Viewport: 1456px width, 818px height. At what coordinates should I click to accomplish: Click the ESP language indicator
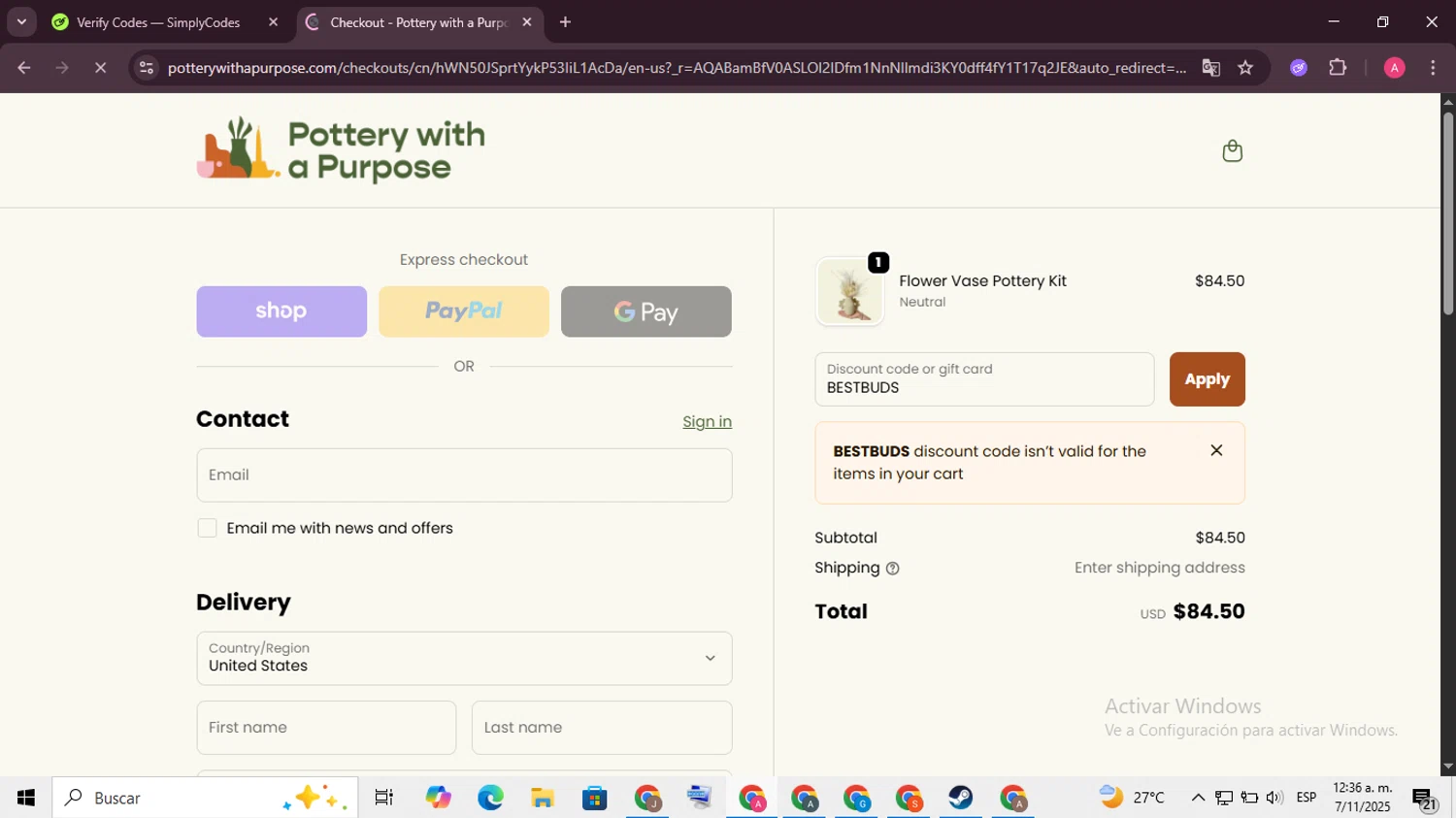tap(1307, 798)
